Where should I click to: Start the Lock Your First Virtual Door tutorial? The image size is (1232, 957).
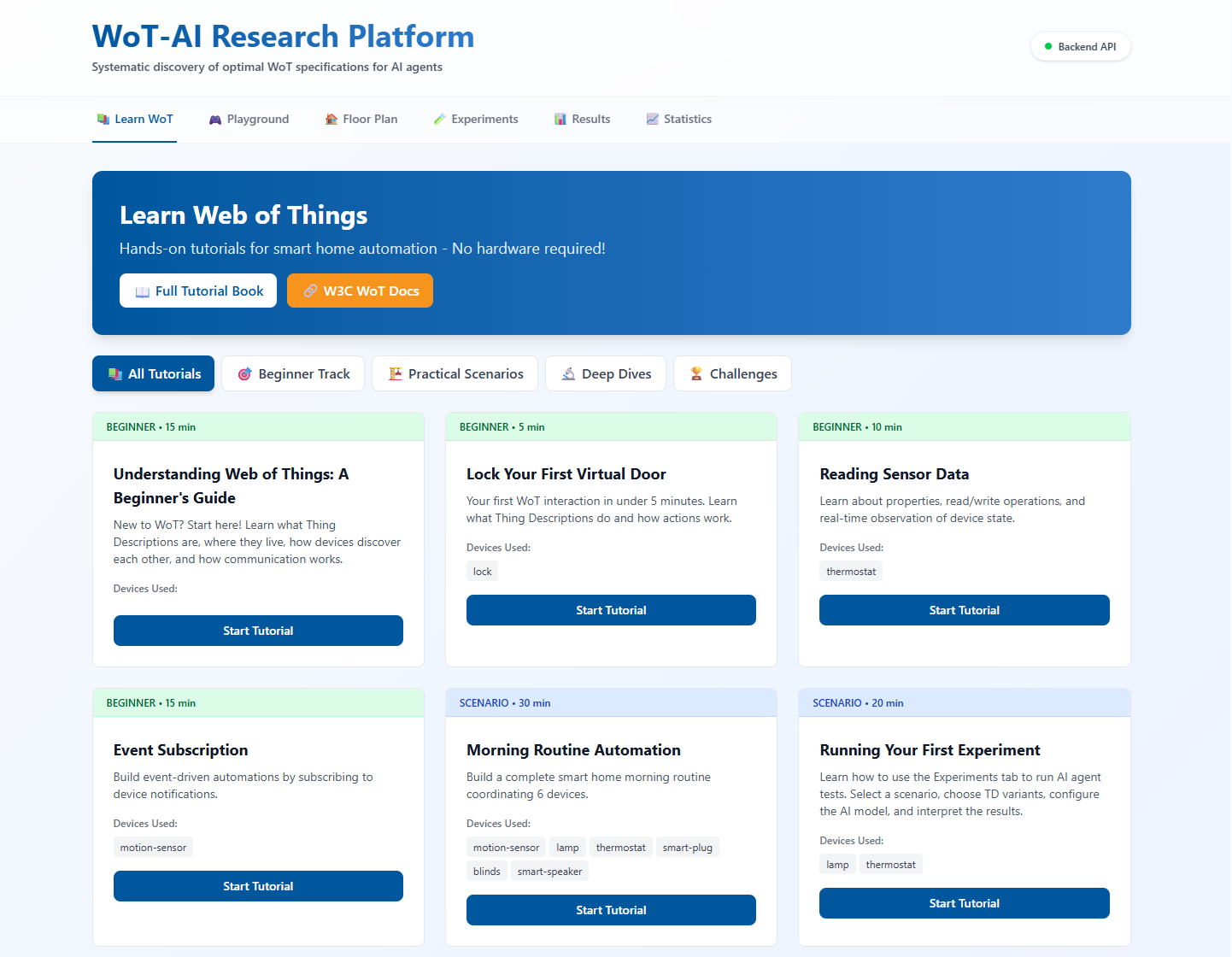[x=611, y=610]
